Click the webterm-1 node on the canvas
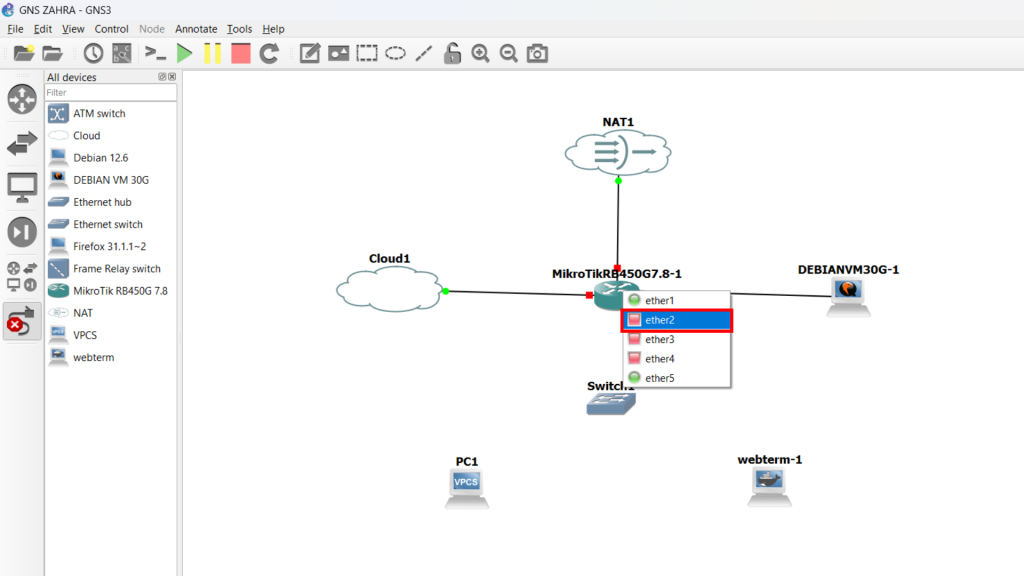Screen dimensions: 1024x576 coord(768,485)
